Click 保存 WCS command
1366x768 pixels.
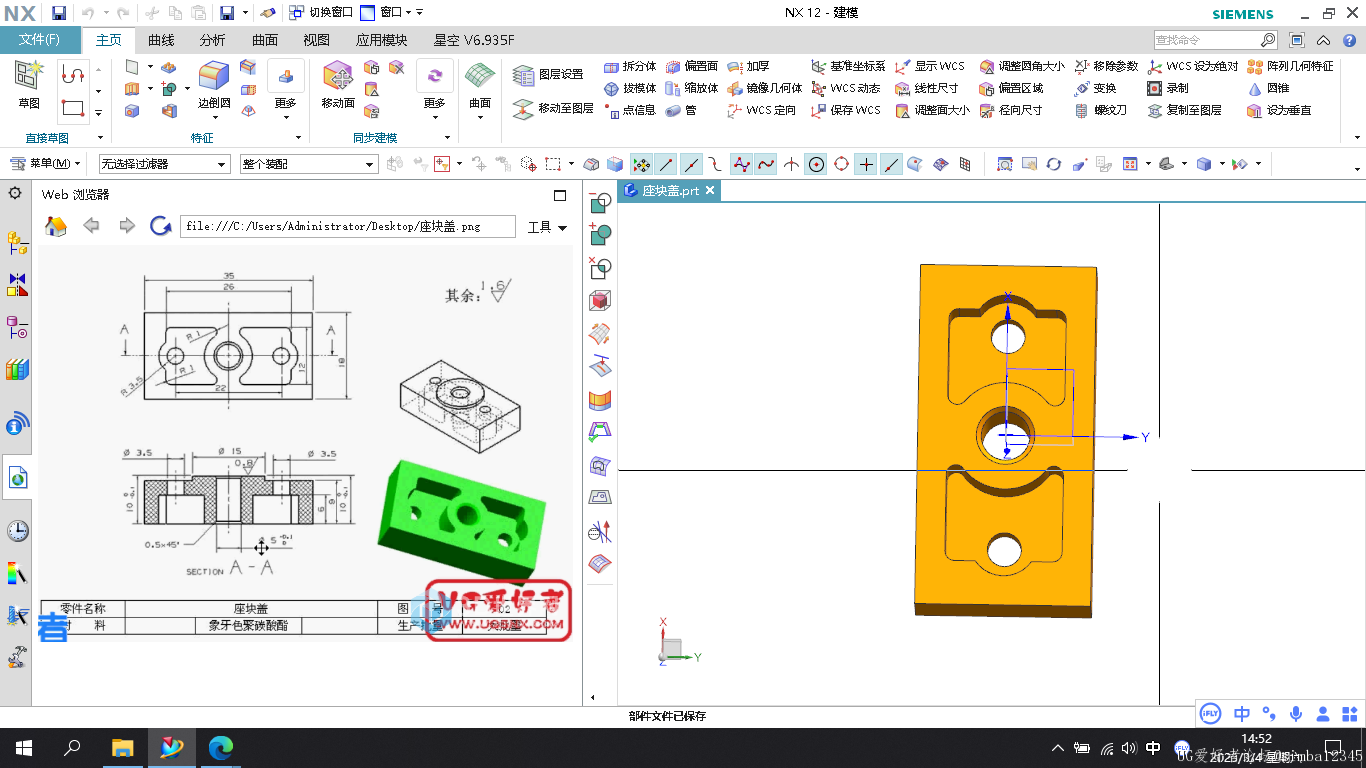click(845, 110)
